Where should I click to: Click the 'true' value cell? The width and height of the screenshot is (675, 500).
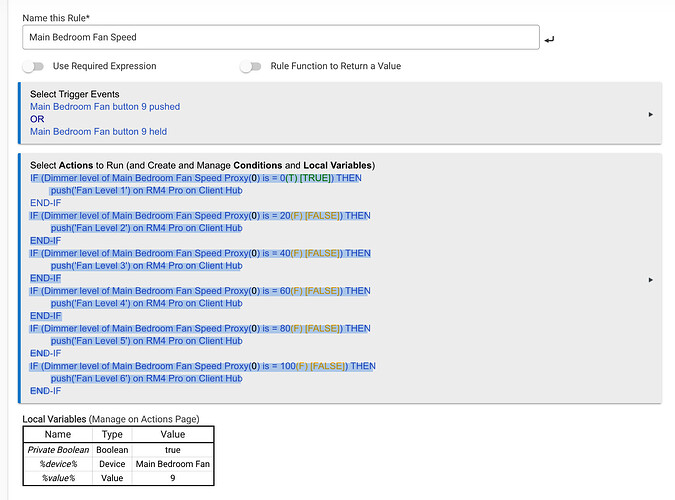(x=173, y=450)
